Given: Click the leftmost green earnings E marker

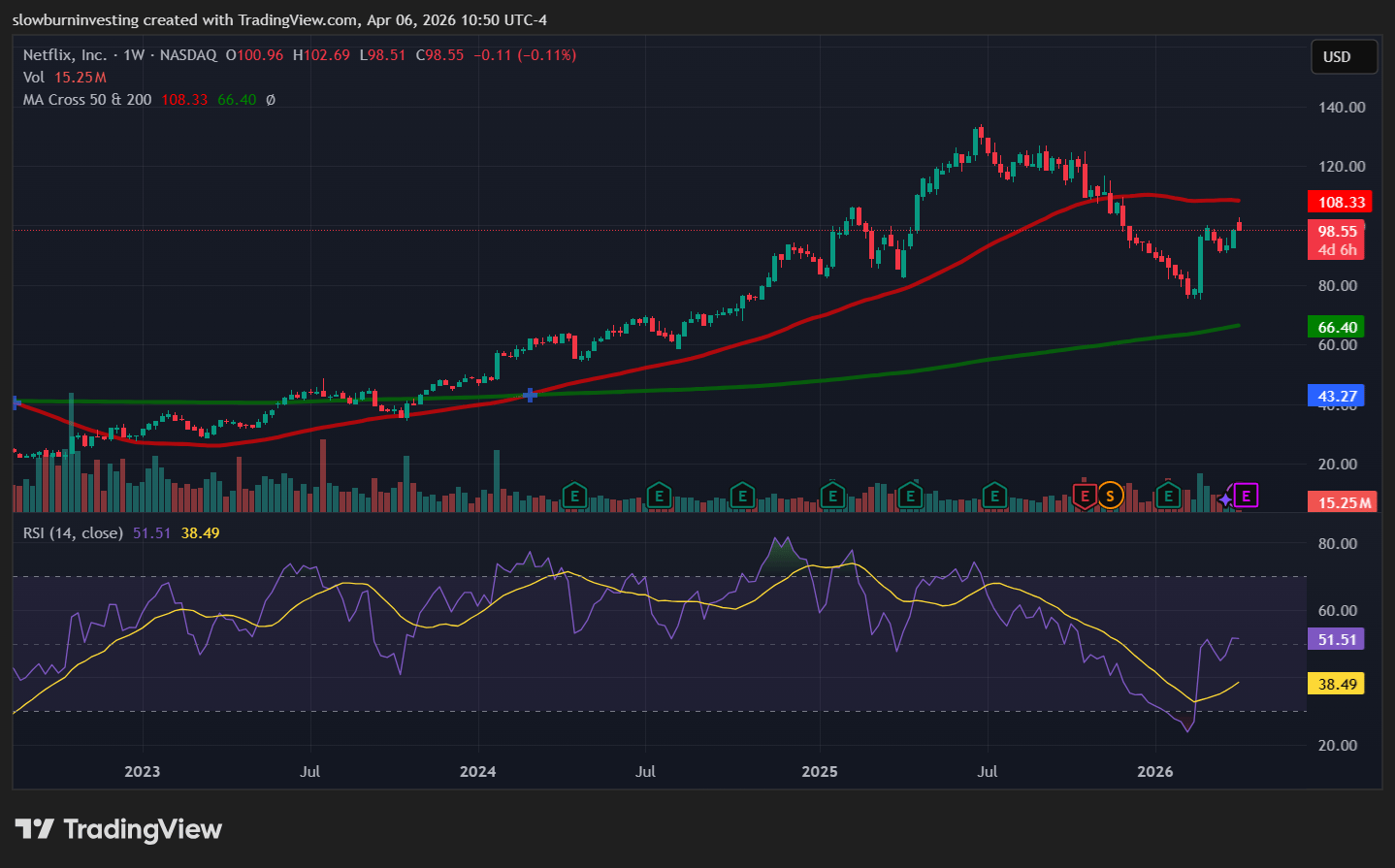Looking at the screenshot, I should 574,497.
